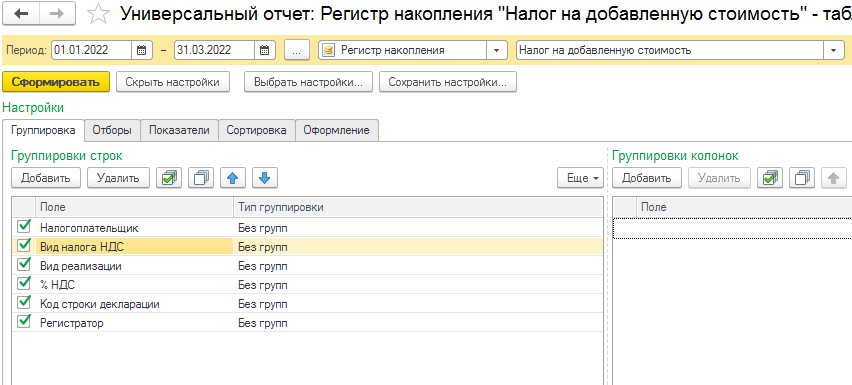
Task: Click the end date field 31.03.2022
Action: point(214,51)
